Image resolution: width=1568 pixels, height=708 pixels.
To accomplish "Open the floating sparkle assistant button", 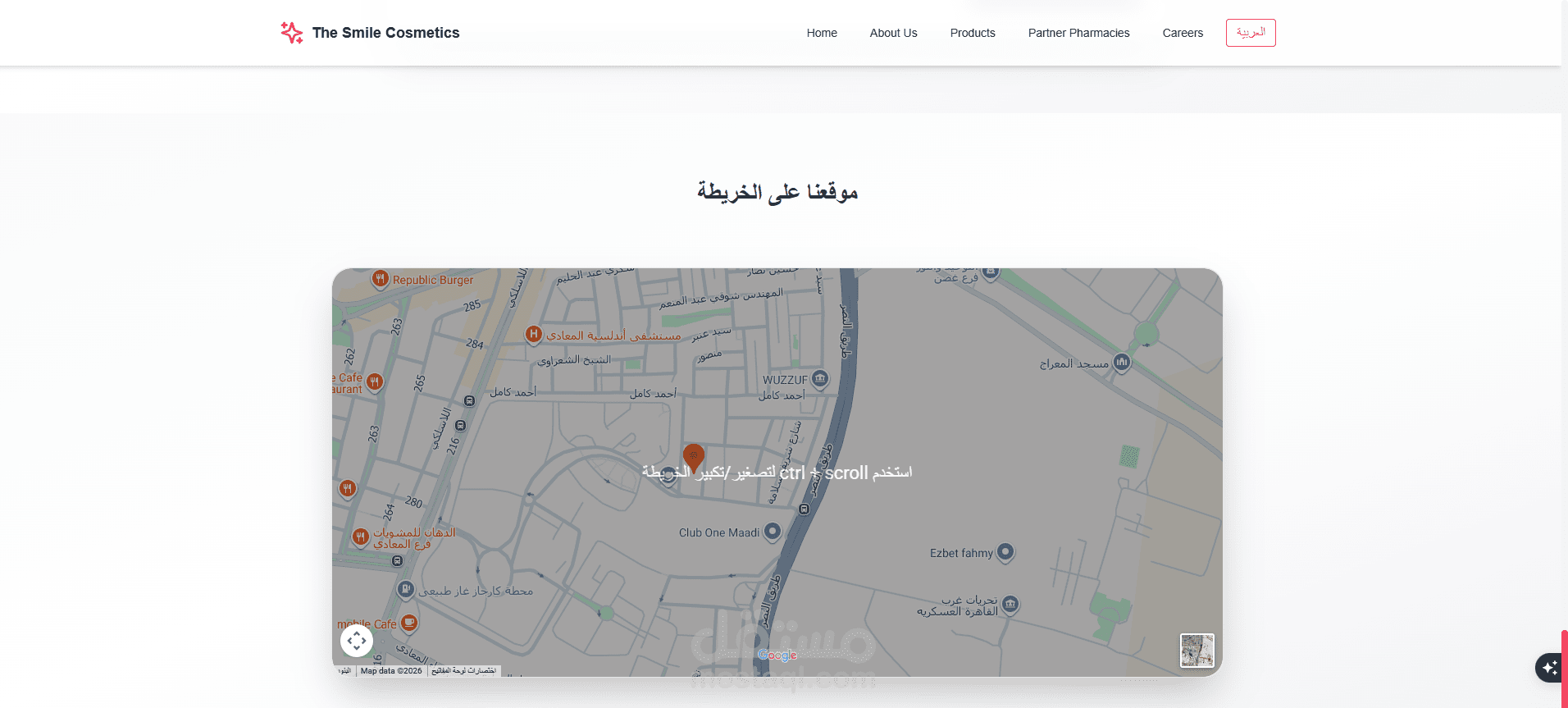I will coord(1550,668).
